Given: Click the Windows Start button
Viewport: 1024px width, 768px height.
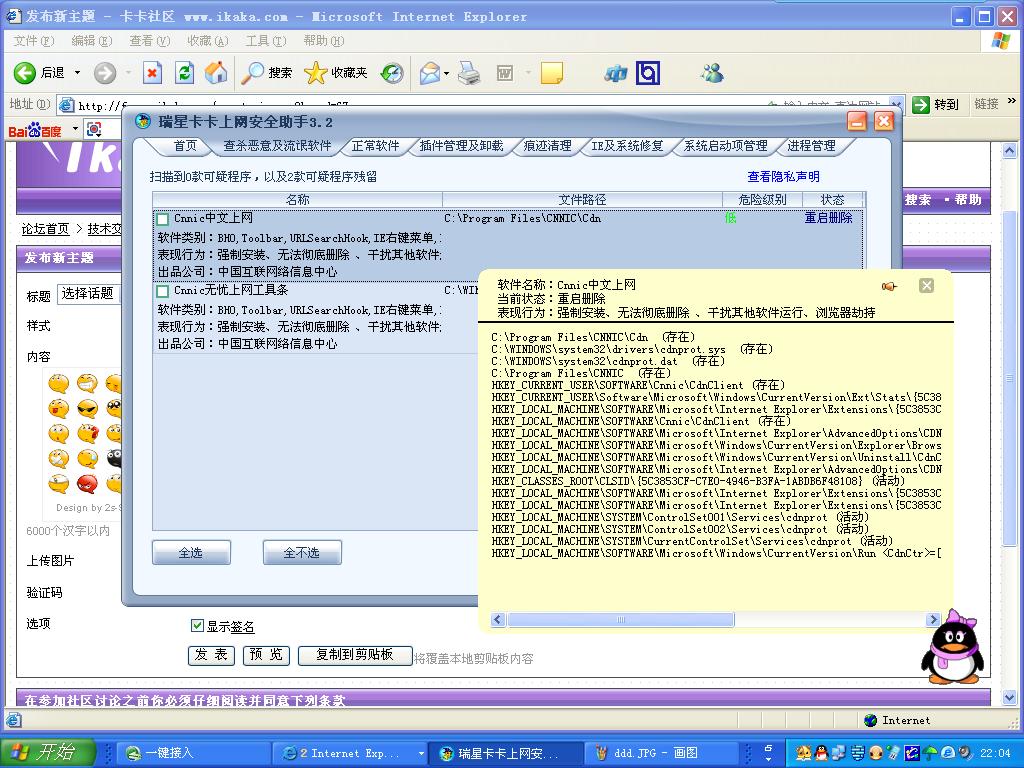Looking at the screenshot, I should (47, 752).
